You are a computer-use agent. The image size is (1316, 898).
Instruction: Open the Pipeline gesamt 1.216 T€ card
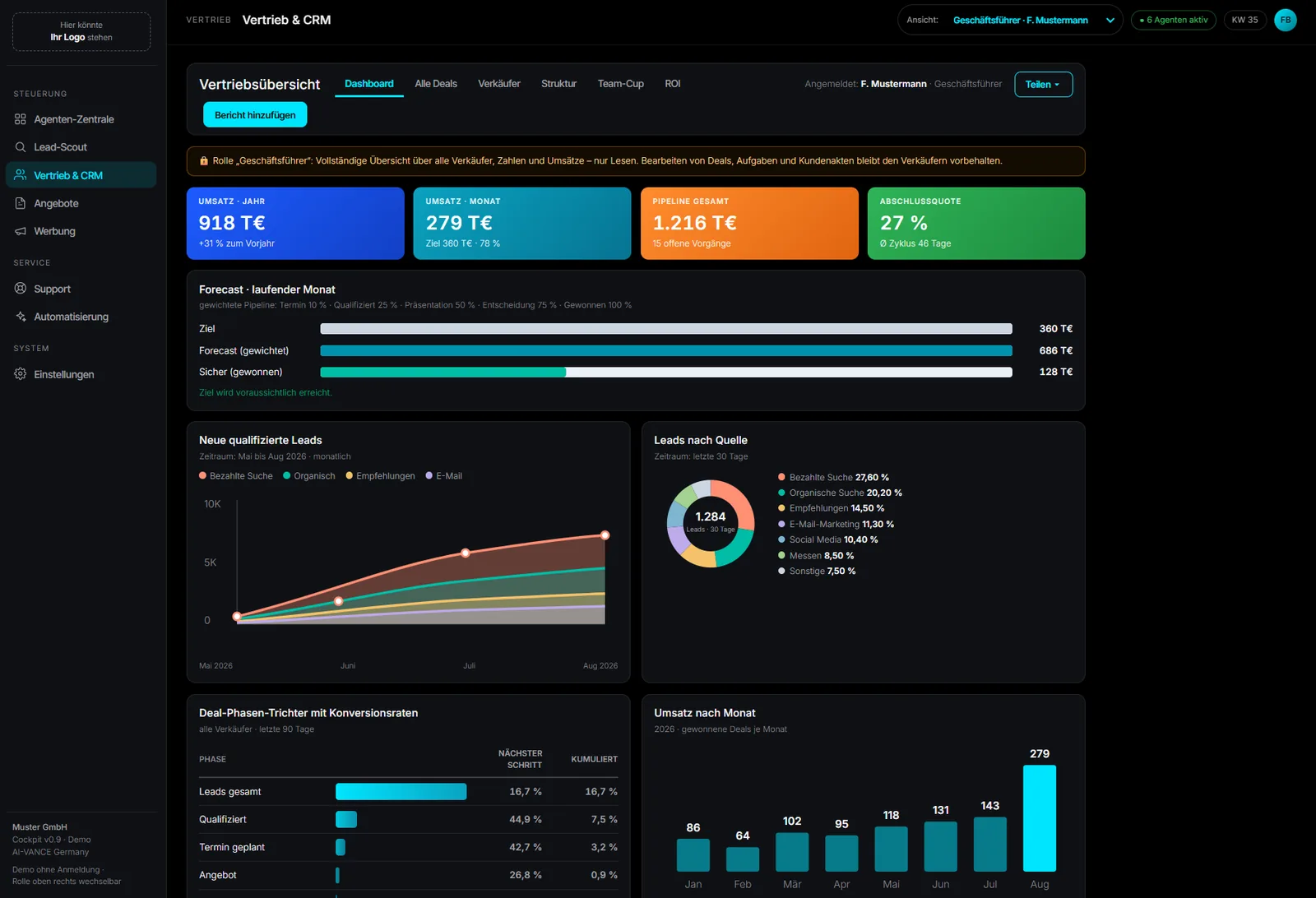(x=749, y=224)
